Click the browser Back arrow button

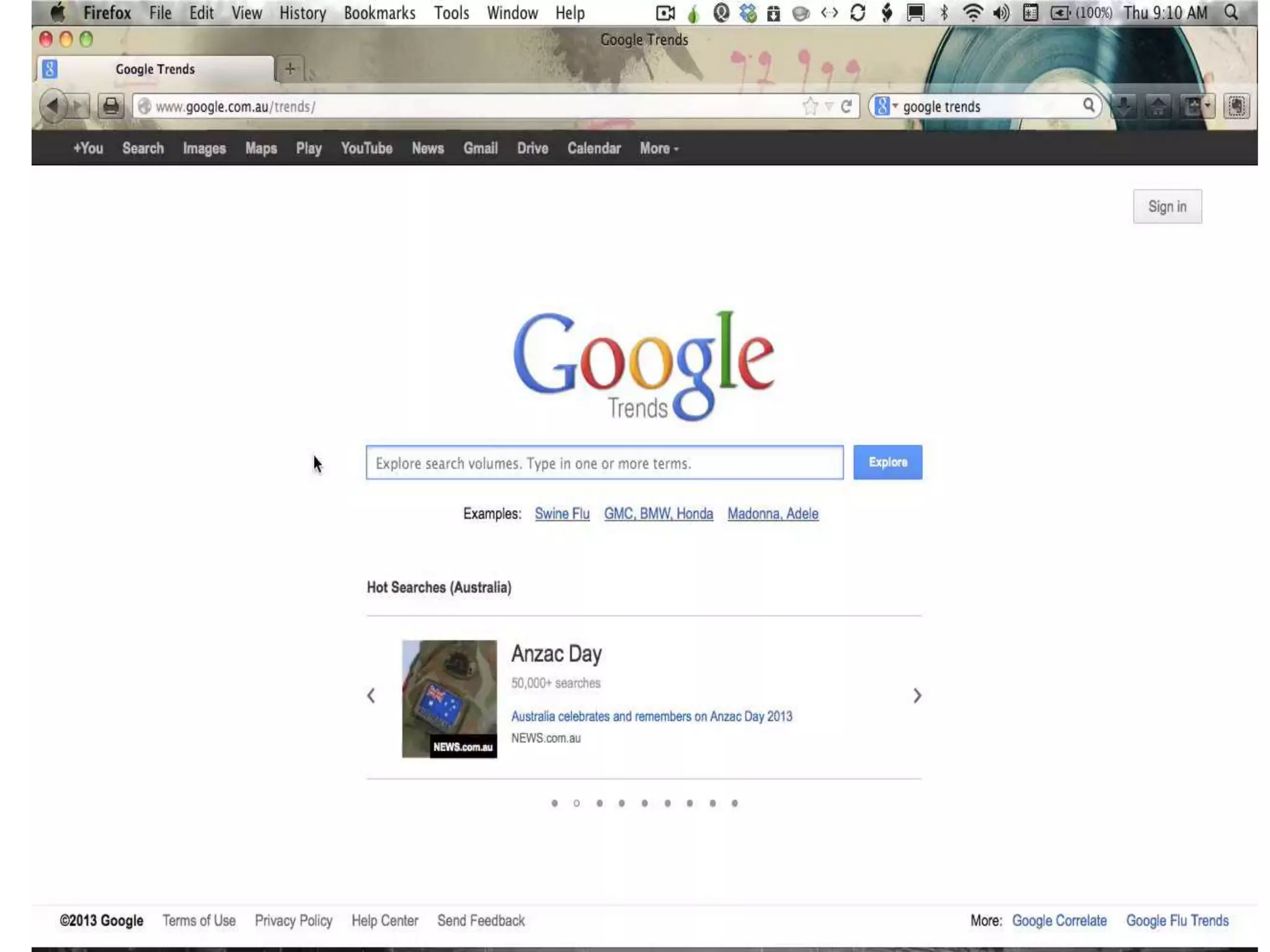point(53,106)
